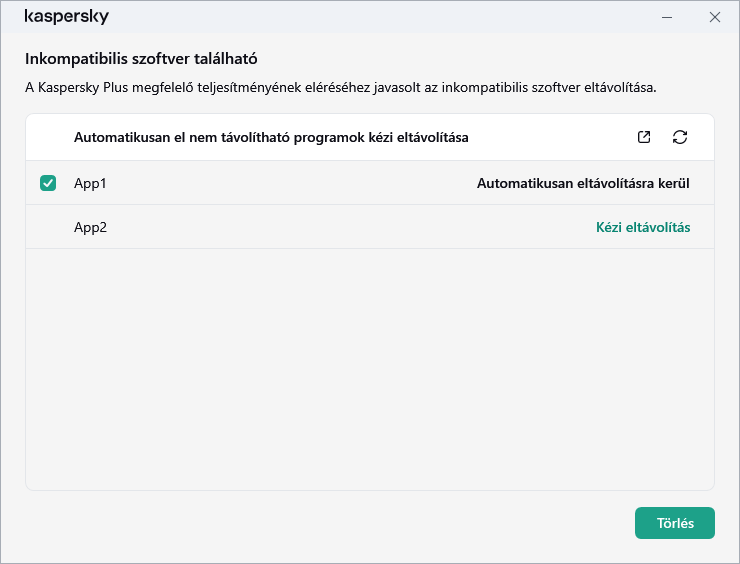740x564 pixels.
Task: Refresh the incompatible software list
Action: click(680, 137)
